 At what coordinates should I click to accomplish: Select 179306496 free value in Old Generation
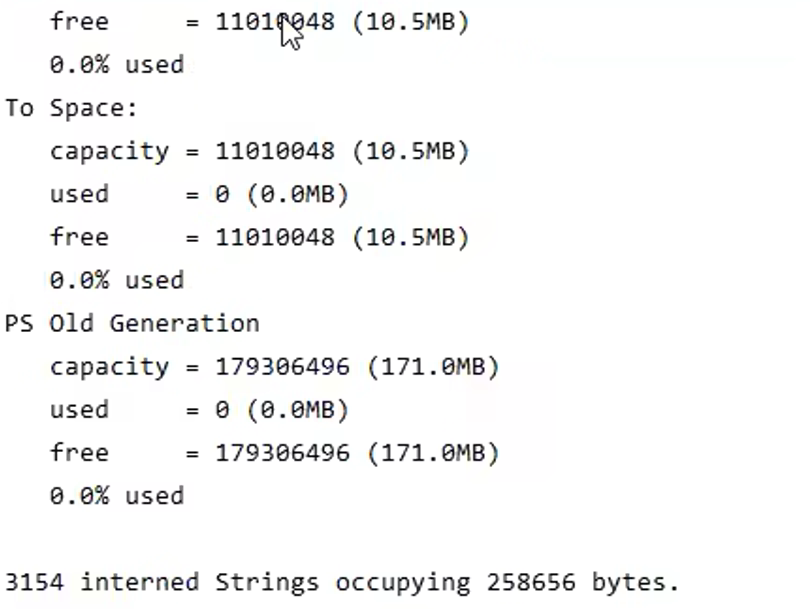tap(283, 453)
